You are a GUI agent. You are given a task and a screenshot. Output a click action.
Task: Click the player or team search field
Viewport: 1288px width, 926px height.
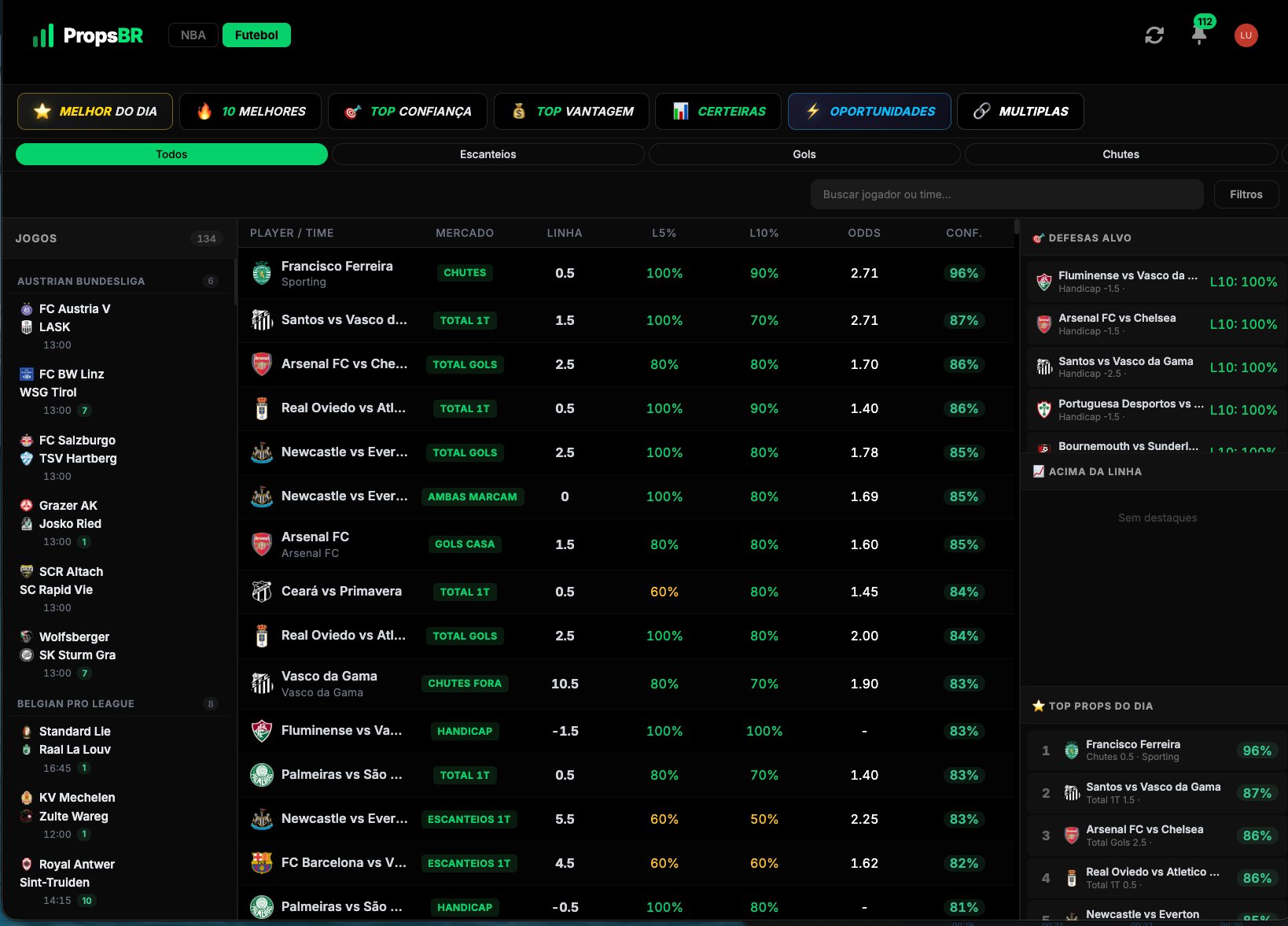pos(1006,194)
